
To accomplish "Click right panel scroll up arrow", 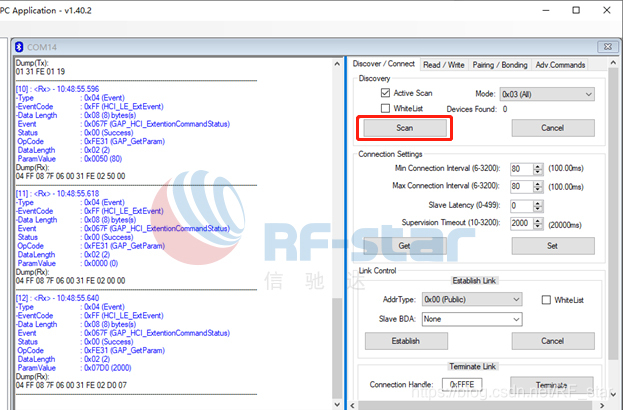I will pyautogui.click(x=613, y=63).
